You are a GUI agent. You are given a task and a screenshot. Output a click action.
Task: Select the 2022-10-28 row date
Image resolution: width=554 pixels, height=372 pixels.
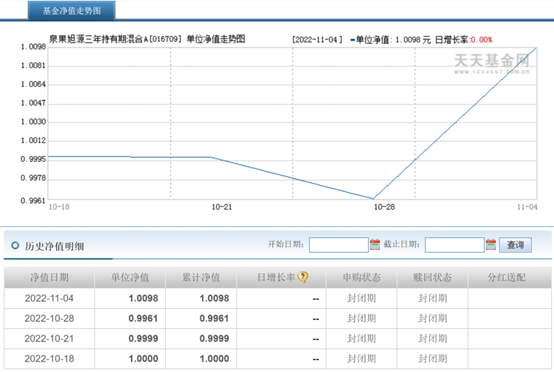tap(49, 319)
